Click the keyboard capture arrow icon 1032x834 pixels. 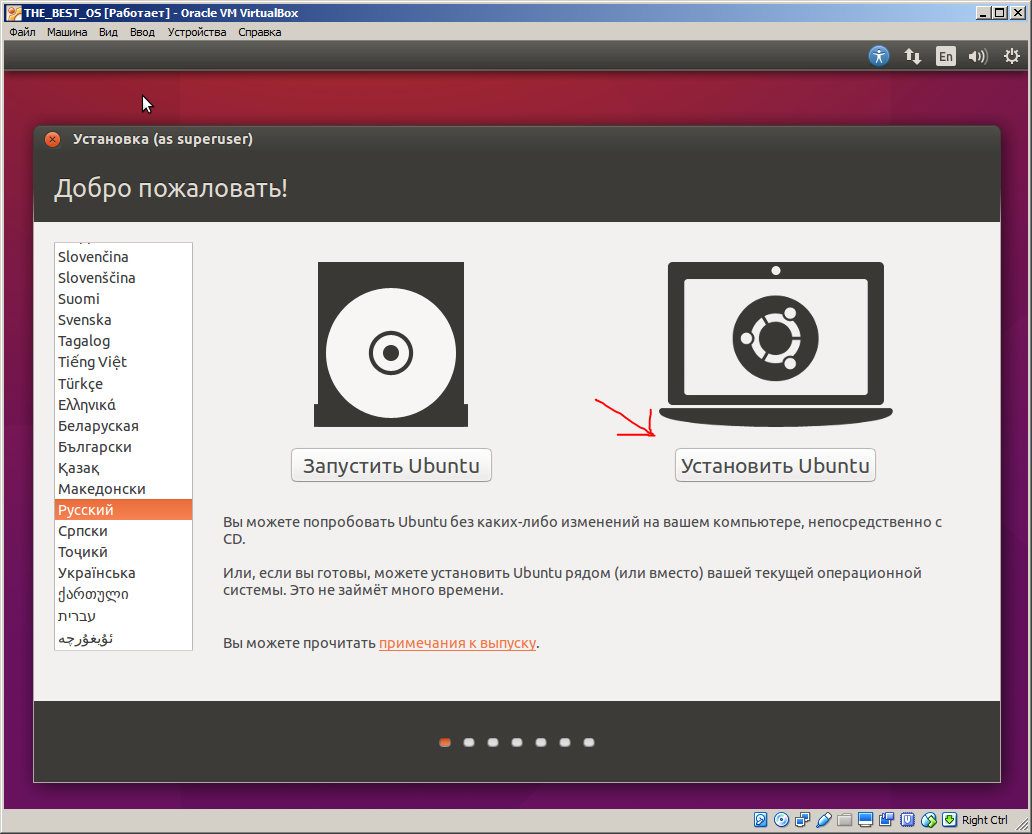[949, 820]
